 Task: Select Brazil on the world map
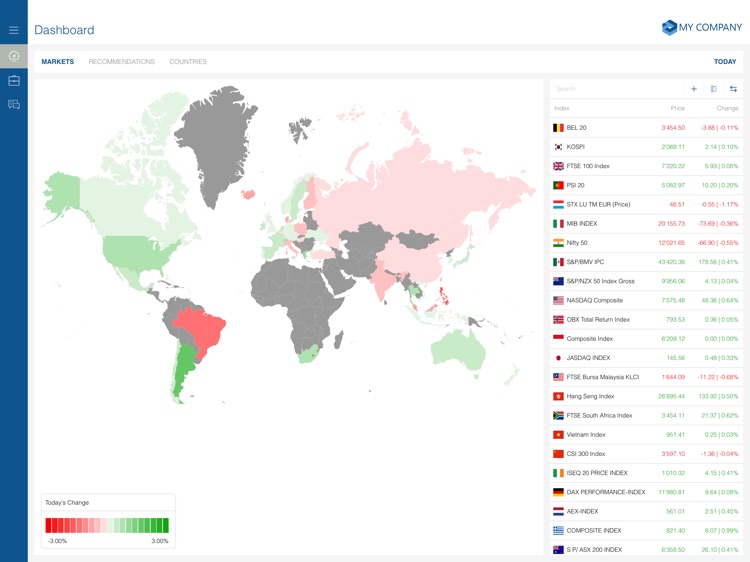pyautogui.click(x=203, y=330)
